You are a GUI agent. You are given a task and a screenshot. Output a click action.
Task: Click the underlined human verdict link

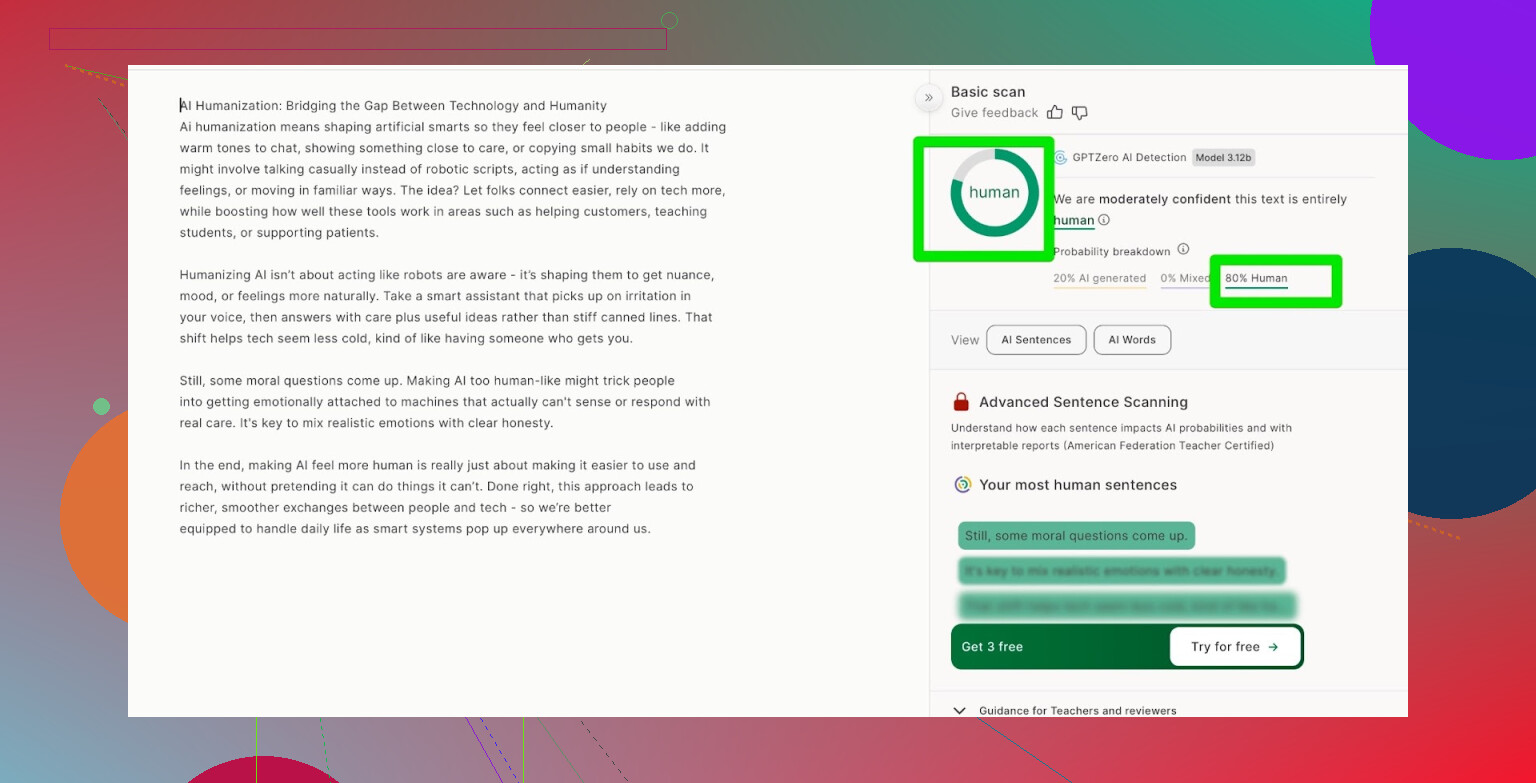click(x=1073, y=221)
